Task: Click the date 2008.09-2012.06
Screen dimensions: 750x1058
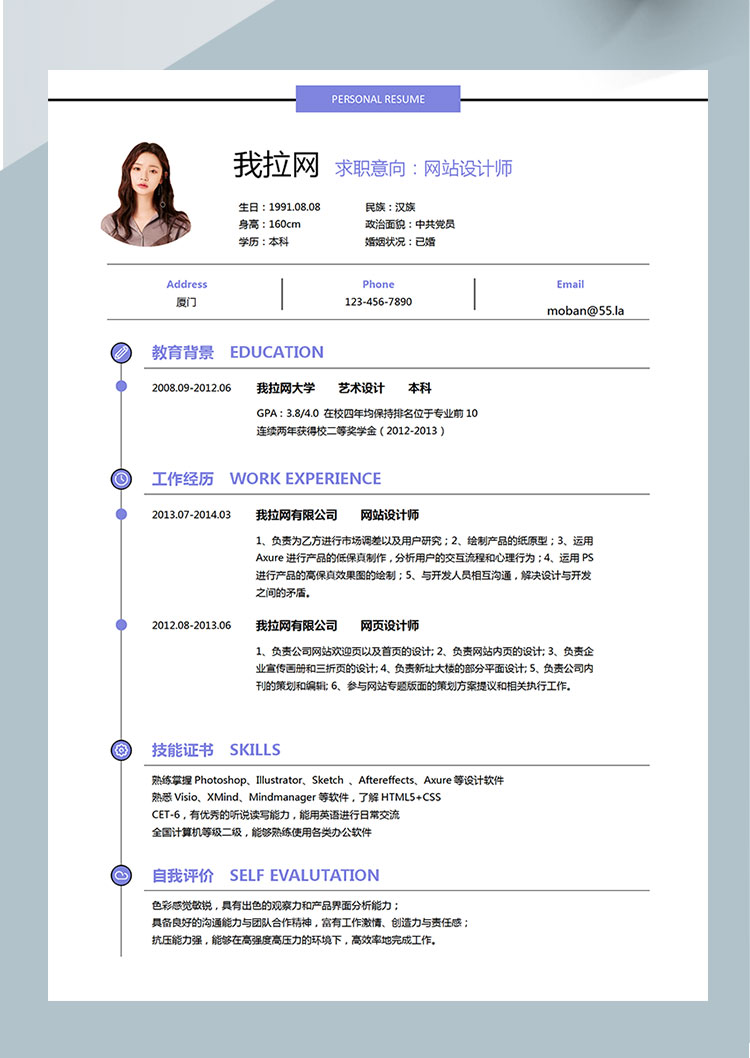Action: coord(192,388)
